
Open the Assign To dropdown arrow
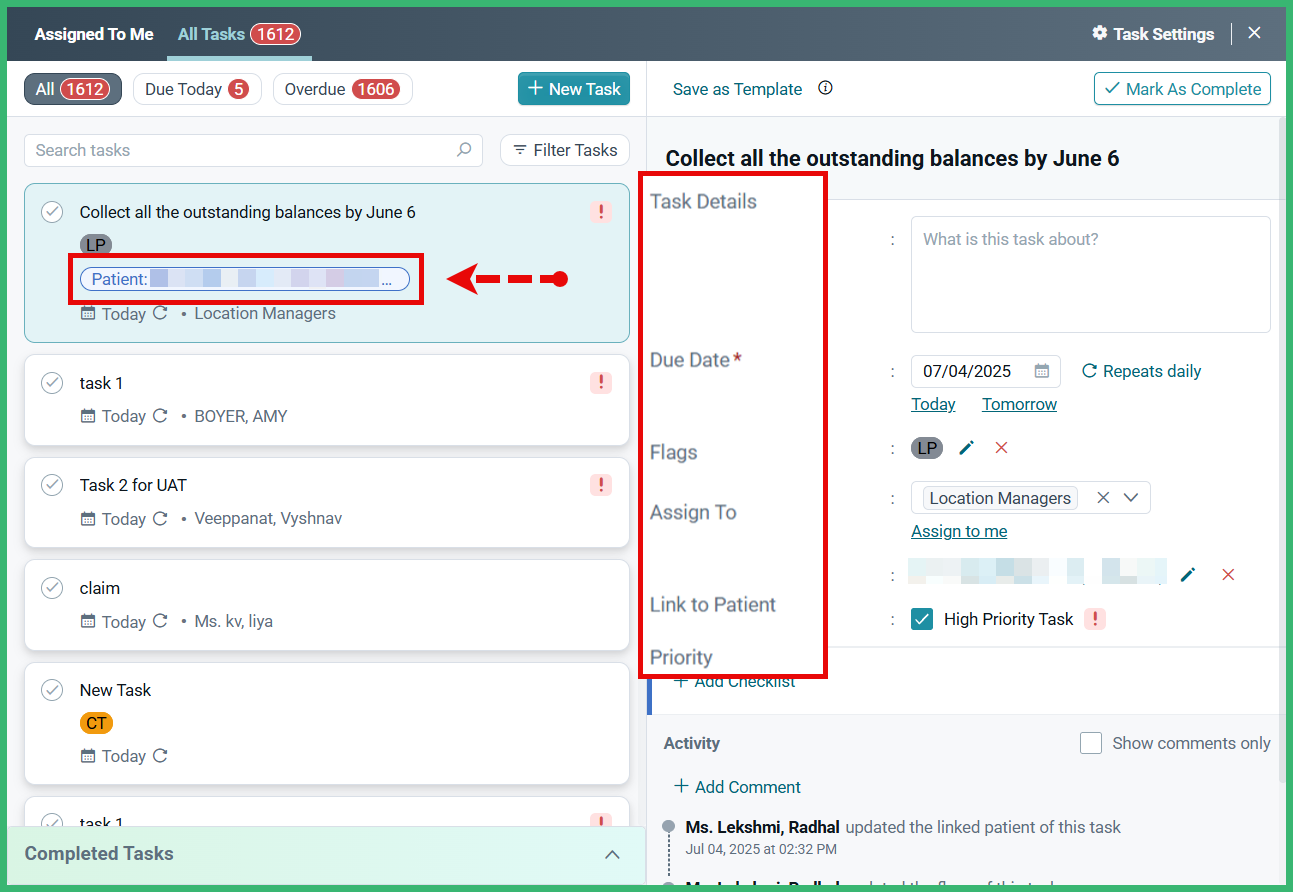(1131, 498)
